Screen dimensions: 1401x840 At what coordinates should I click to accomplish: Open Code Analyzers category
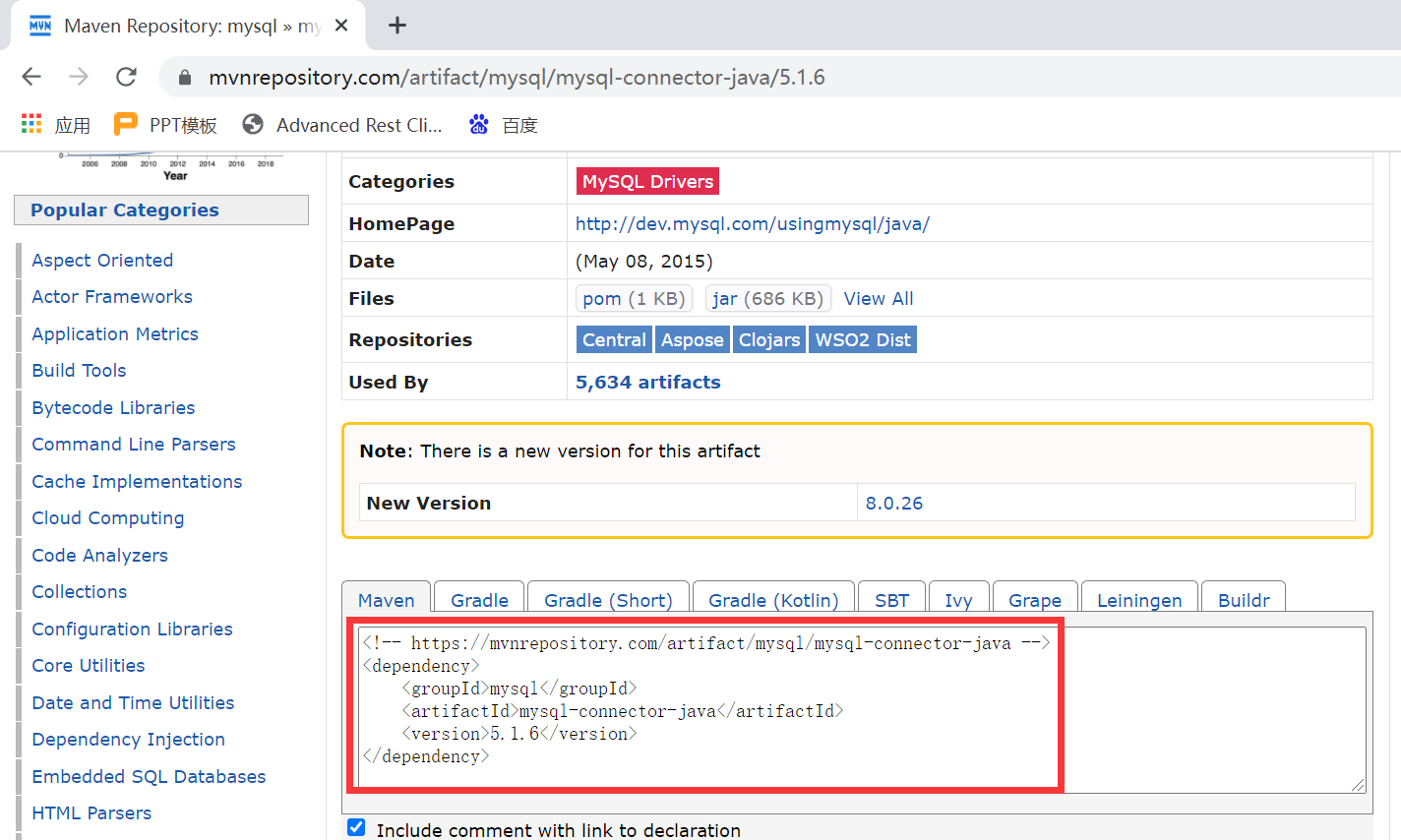pos(99,555)
